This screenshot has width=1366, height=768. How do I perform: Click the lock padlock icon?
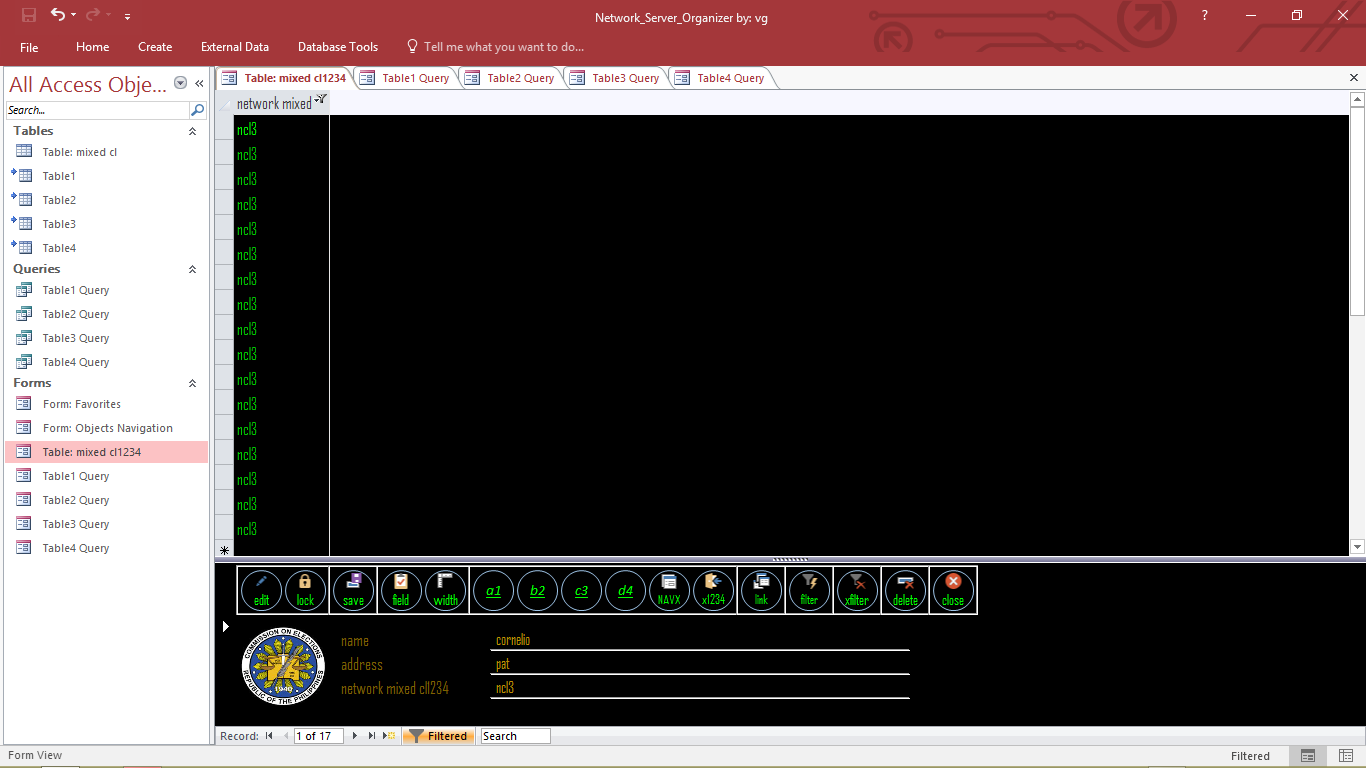click(x=305, y=590)
